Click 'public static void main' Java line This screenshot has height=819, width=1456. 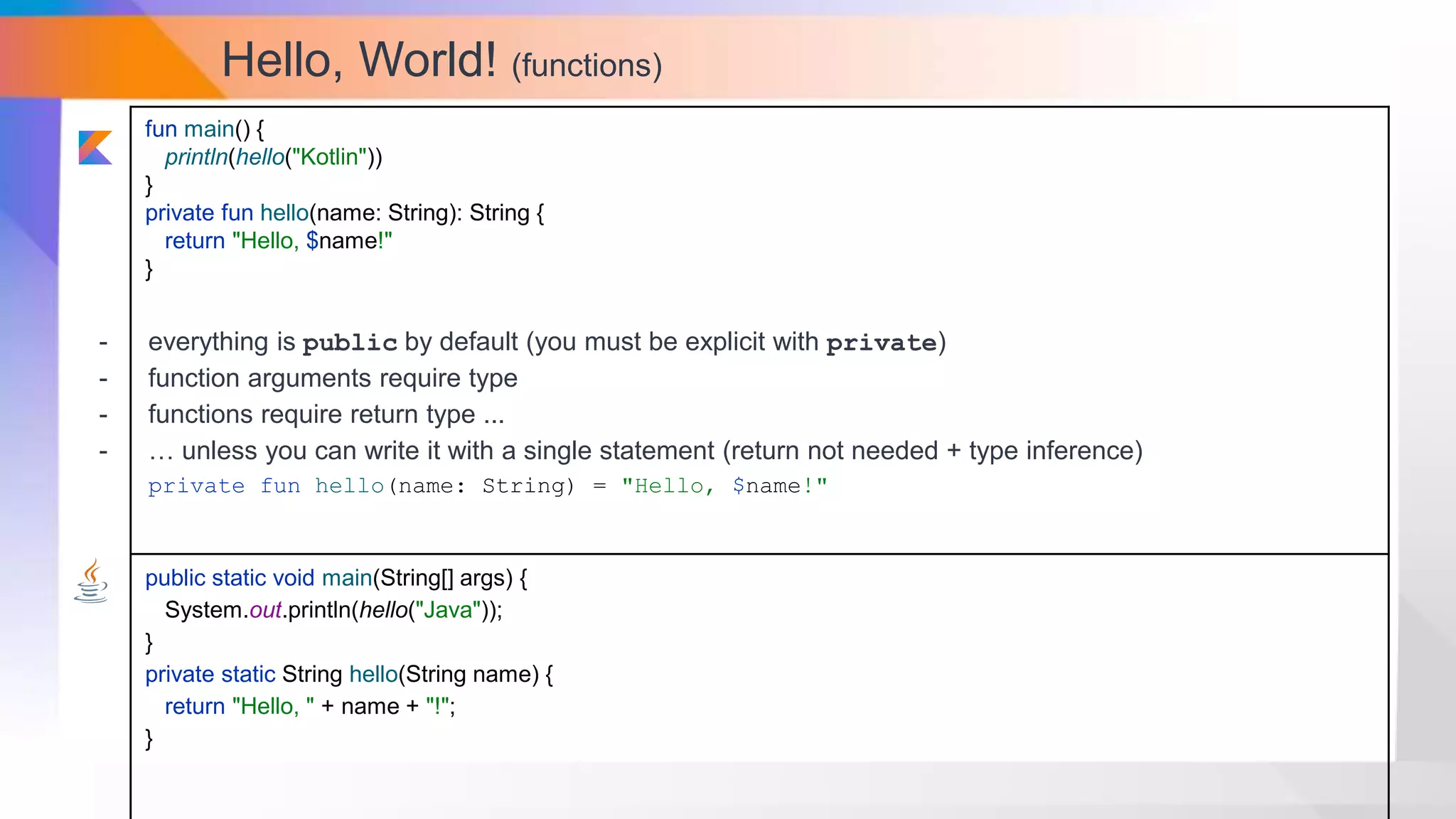(x=336, y=578)
